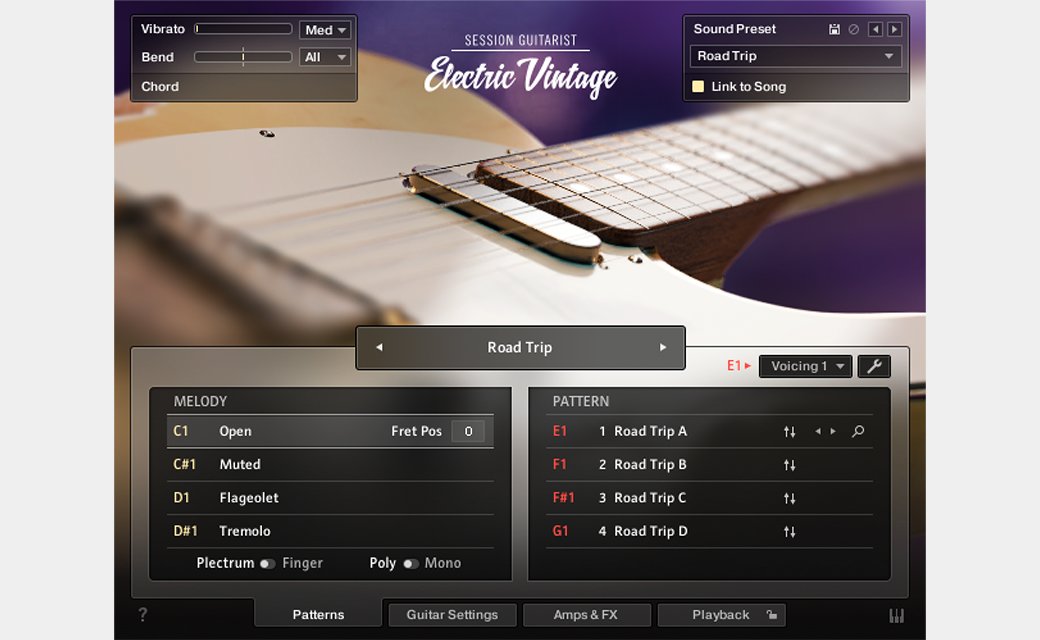Select the D1 Flageolet melody articulation
This screenshot has width=1040, height=640.
point(330,497)
